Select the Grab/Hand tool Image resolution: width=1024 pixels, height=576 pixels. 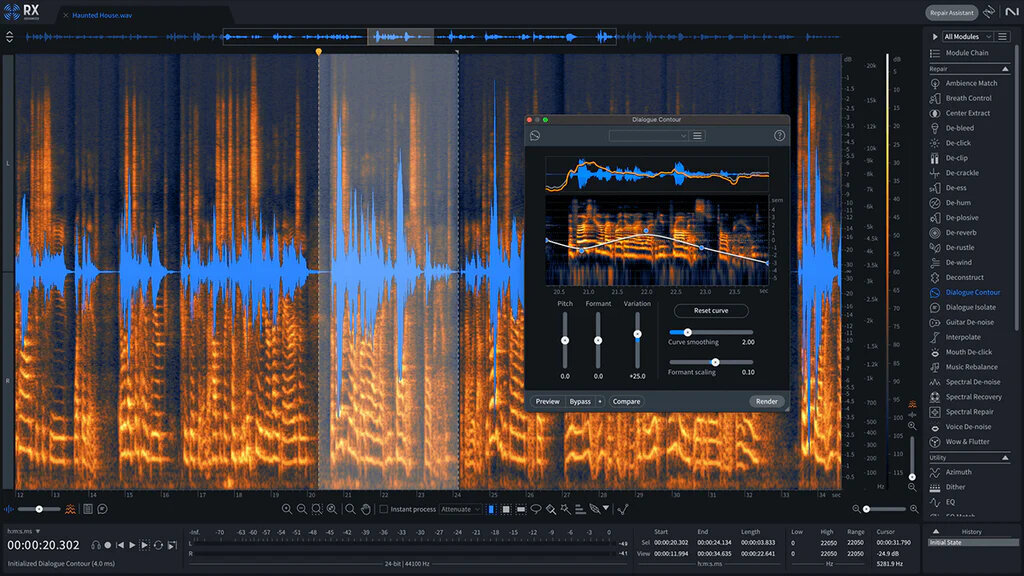click(365, 507)
